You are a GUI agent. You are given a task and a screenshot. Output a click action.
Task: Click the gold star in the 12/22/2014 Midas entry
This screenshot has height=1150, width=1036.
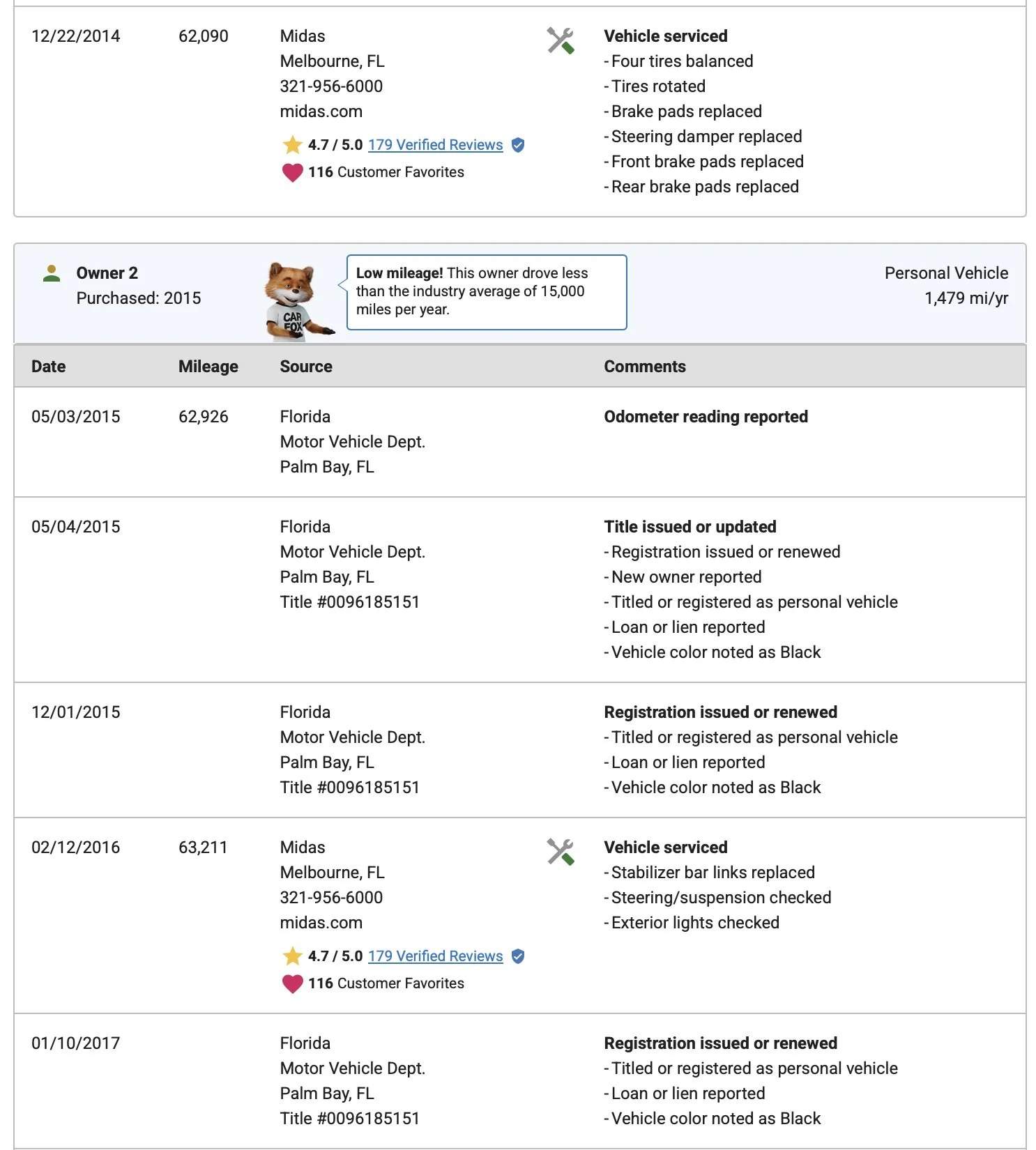pyautogui.click(x=292, y=145)
